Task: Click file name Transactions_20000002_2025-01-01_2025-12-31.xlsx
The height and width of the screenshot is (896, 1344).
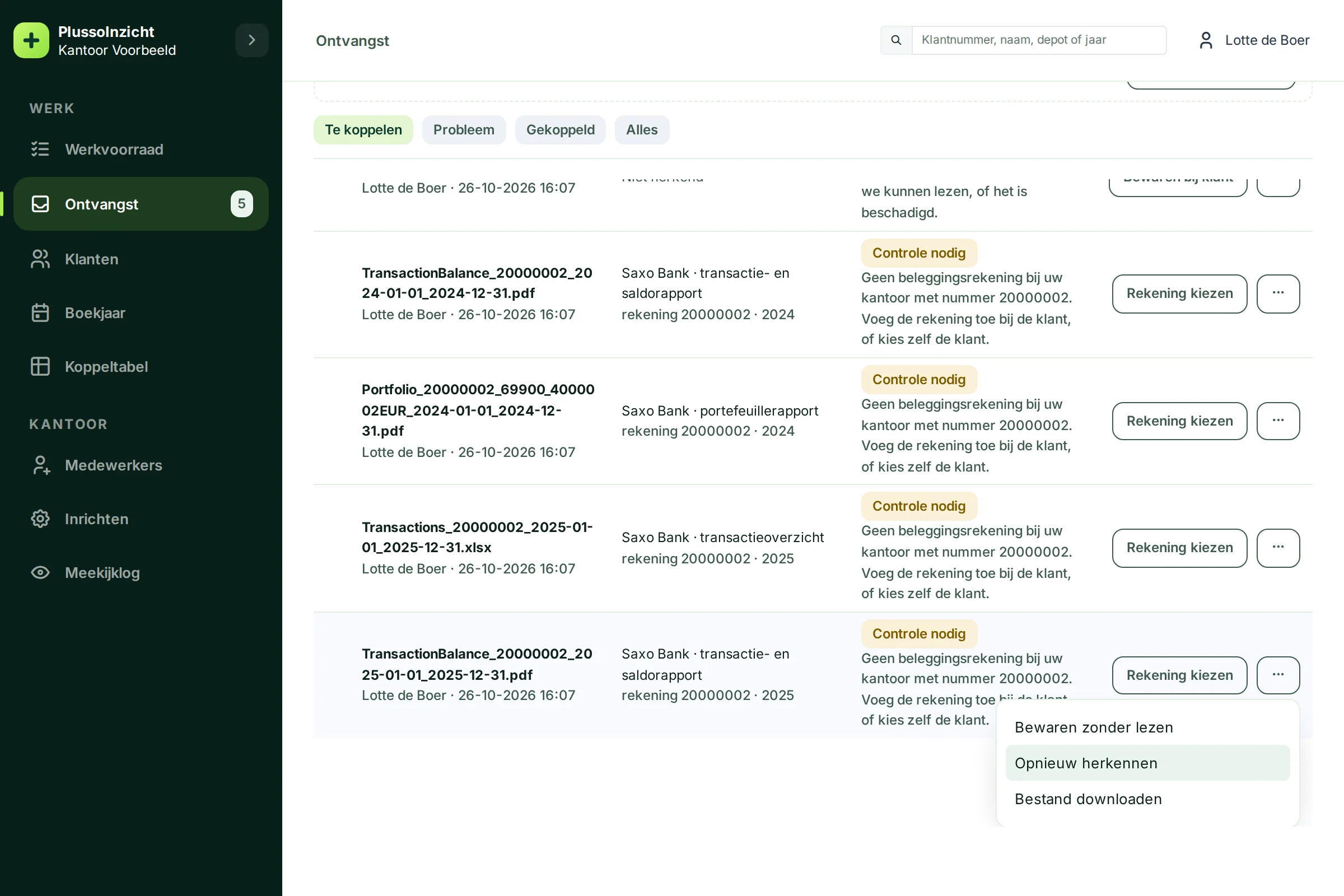Action: click(477, 537)
